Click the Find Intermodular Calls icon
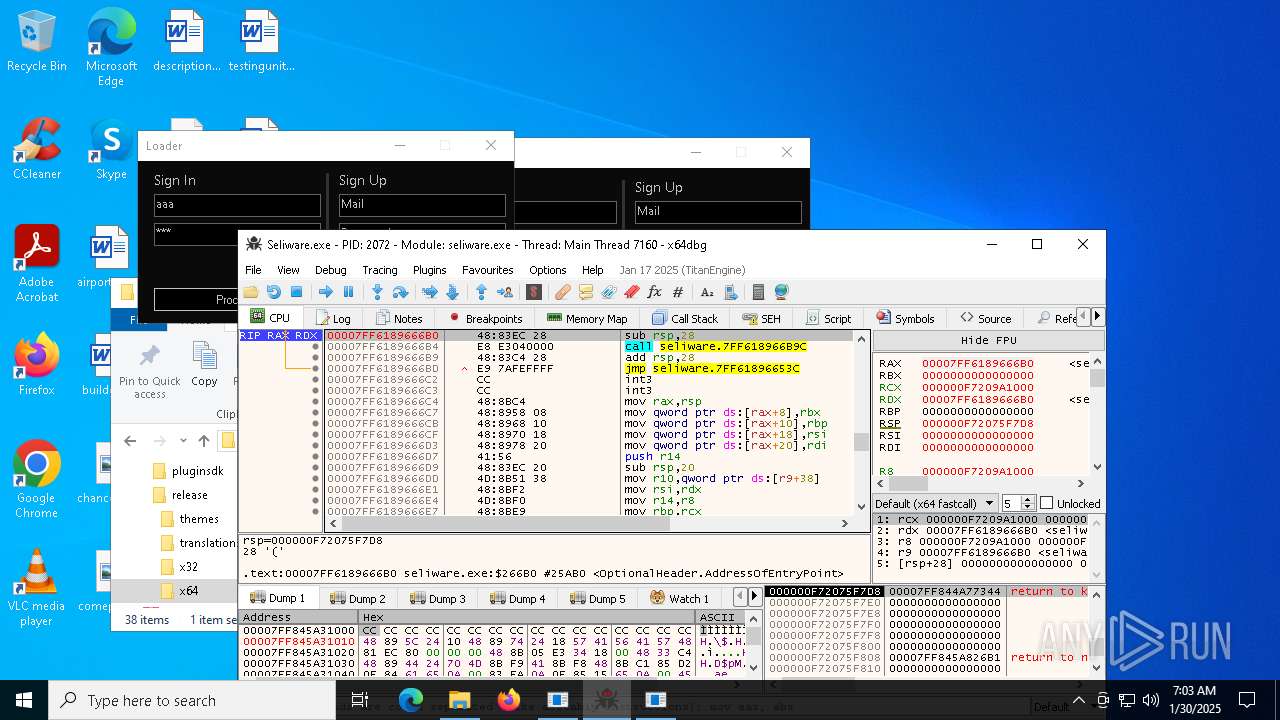 [730, 292]
